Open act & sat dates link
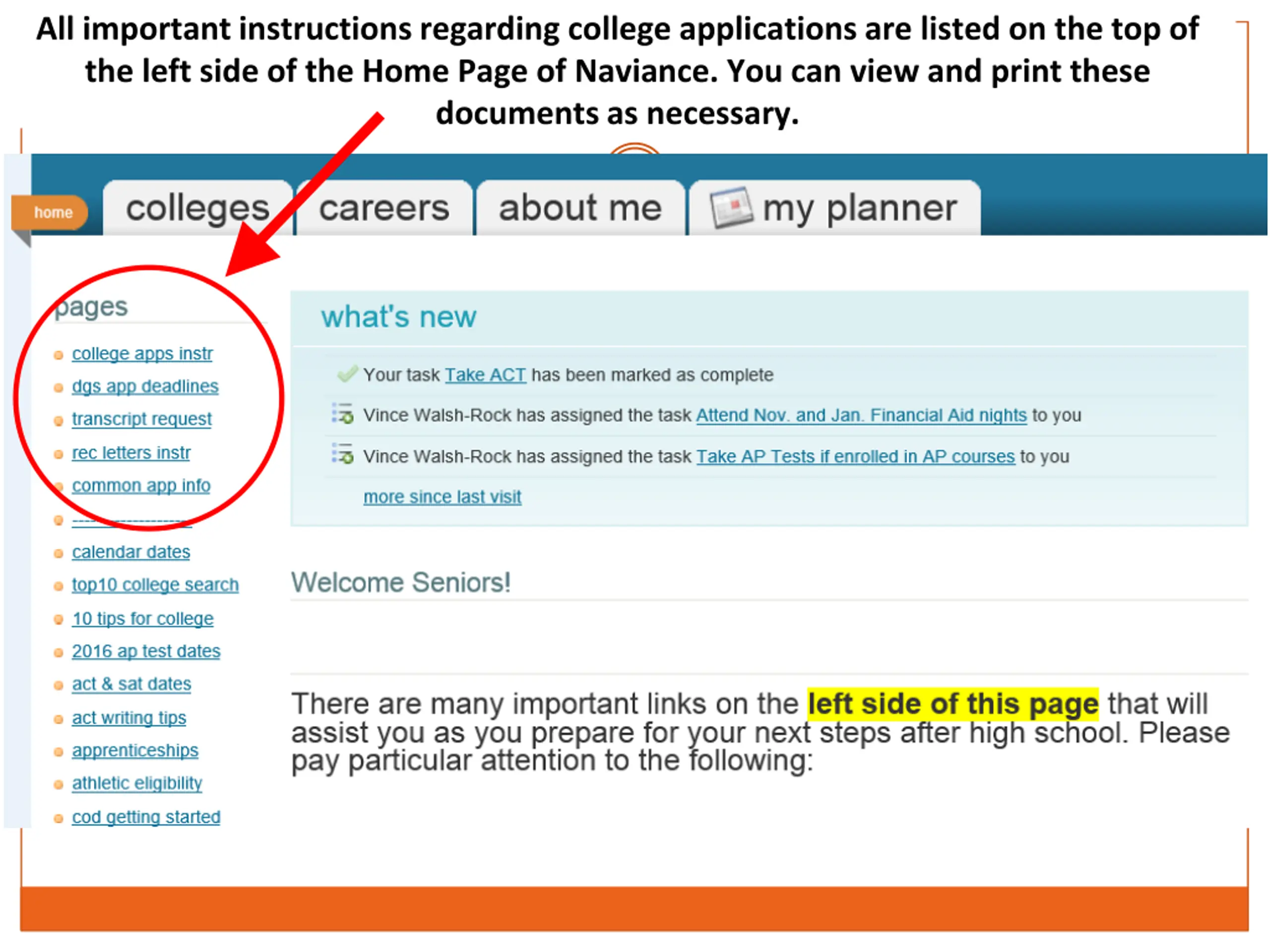The image size is (1270, 952). pyautogui.click(x=131, y=684)
